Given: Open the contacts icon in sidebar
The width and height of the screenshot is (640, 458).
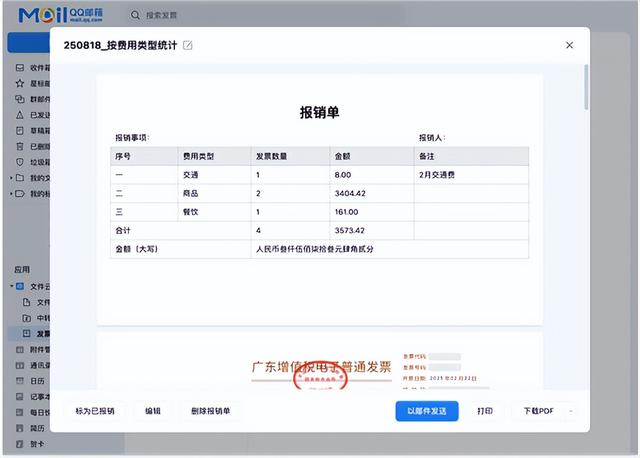Looking at the screenshot, I should 20,365.
